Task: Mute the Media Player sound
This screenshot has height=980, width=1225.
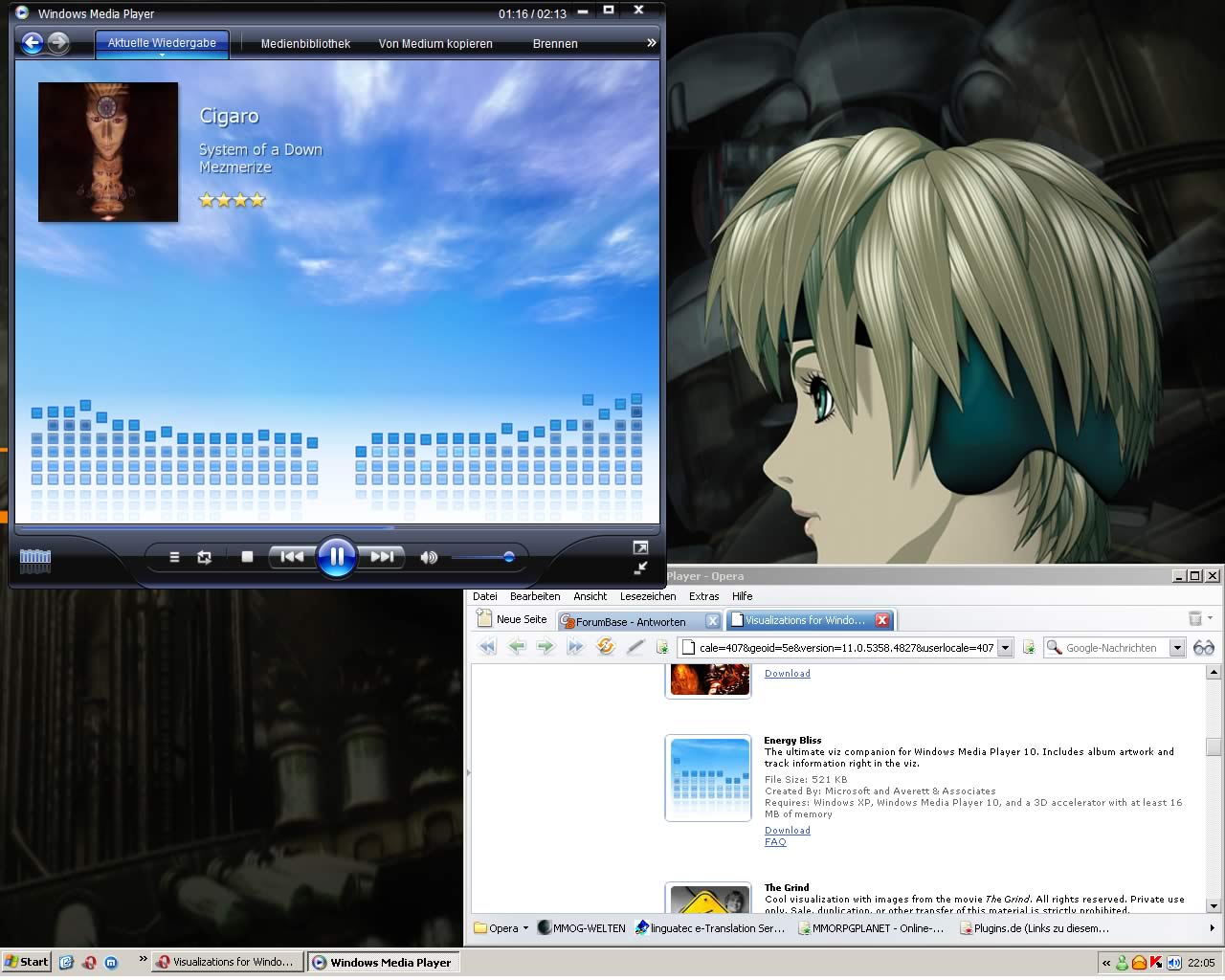Action: [x=429, y=557]
